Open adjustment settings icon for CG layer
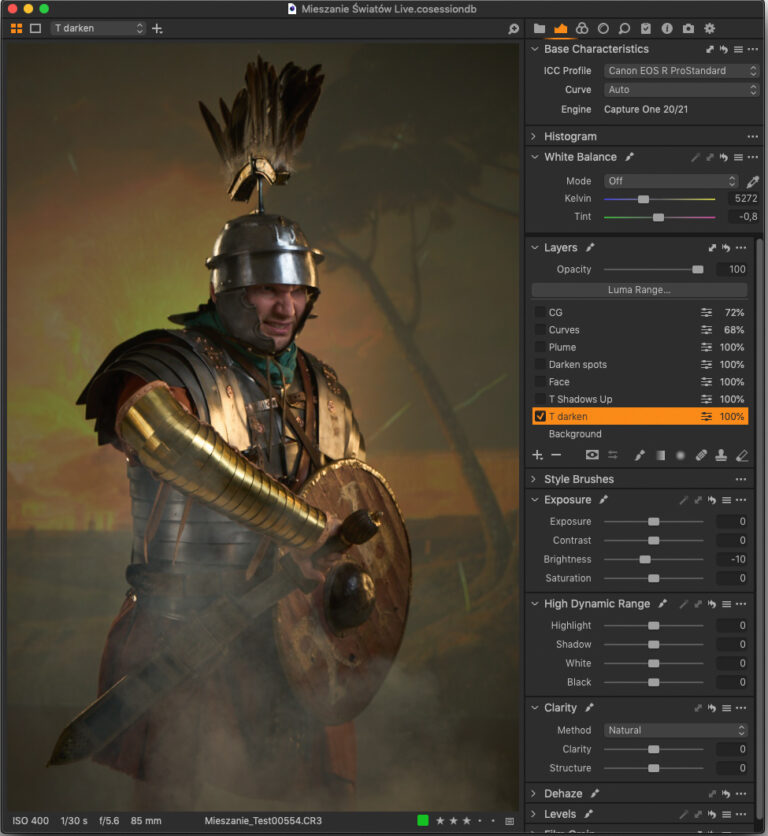 pyautogui.click(x=706, y=312)
